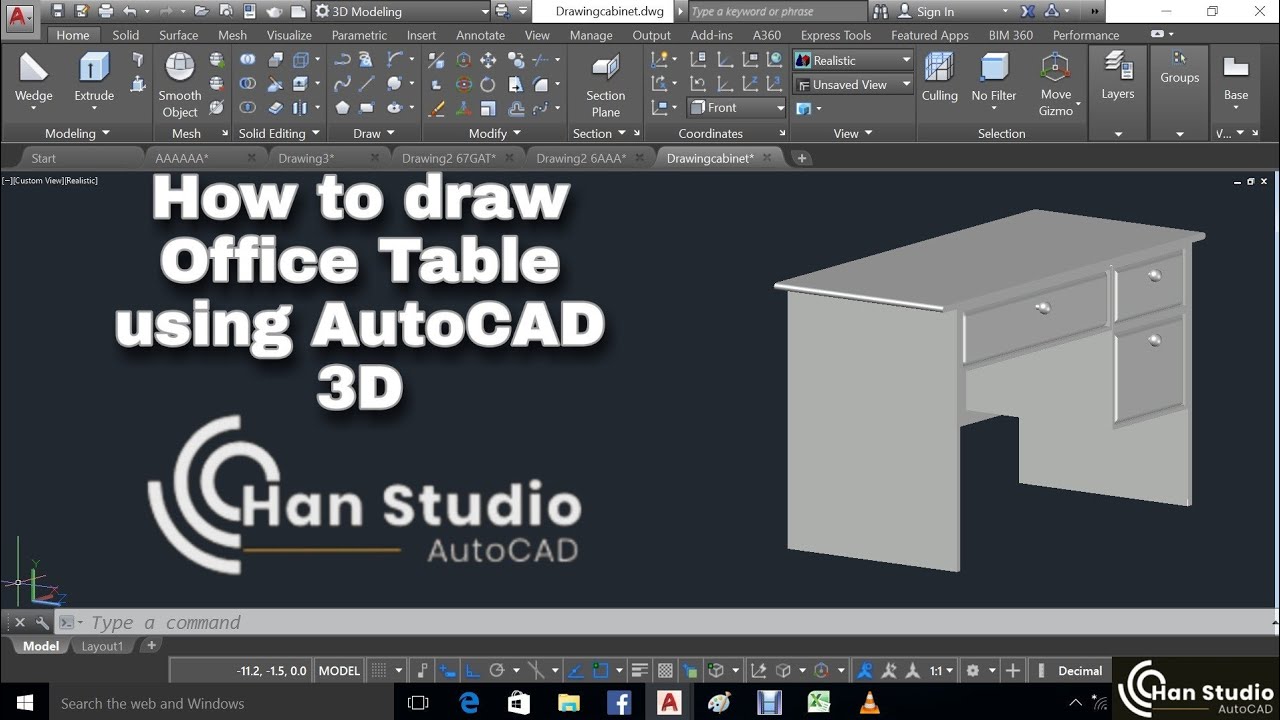The height and width of the screenshot is (720, 1280).
Task: Open the Front UCS dropdown
Action: coord(738,108)
